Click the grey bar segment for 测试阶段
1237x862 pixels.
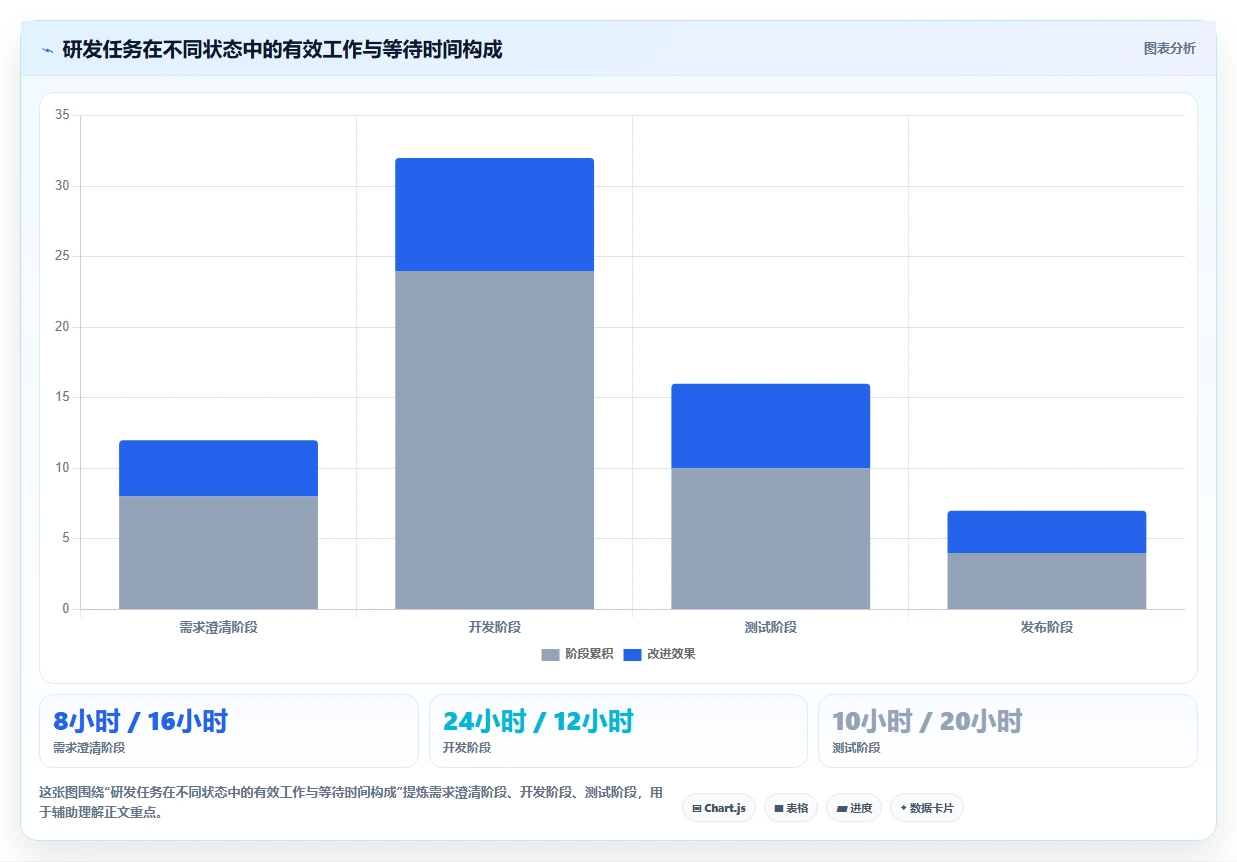click(x=770, y=538)
